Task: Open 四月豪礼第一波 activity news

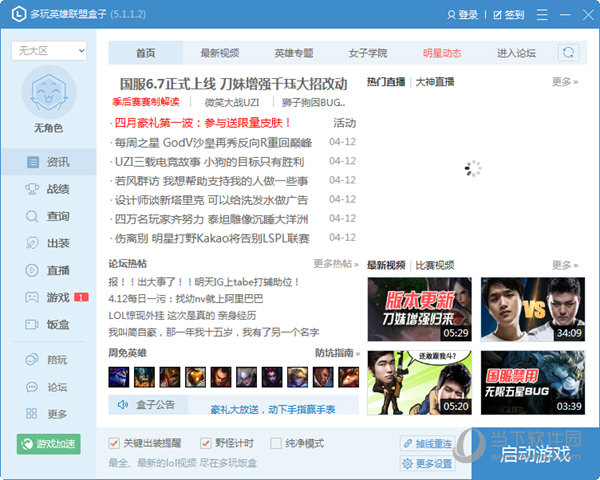Action: (203, 123)
